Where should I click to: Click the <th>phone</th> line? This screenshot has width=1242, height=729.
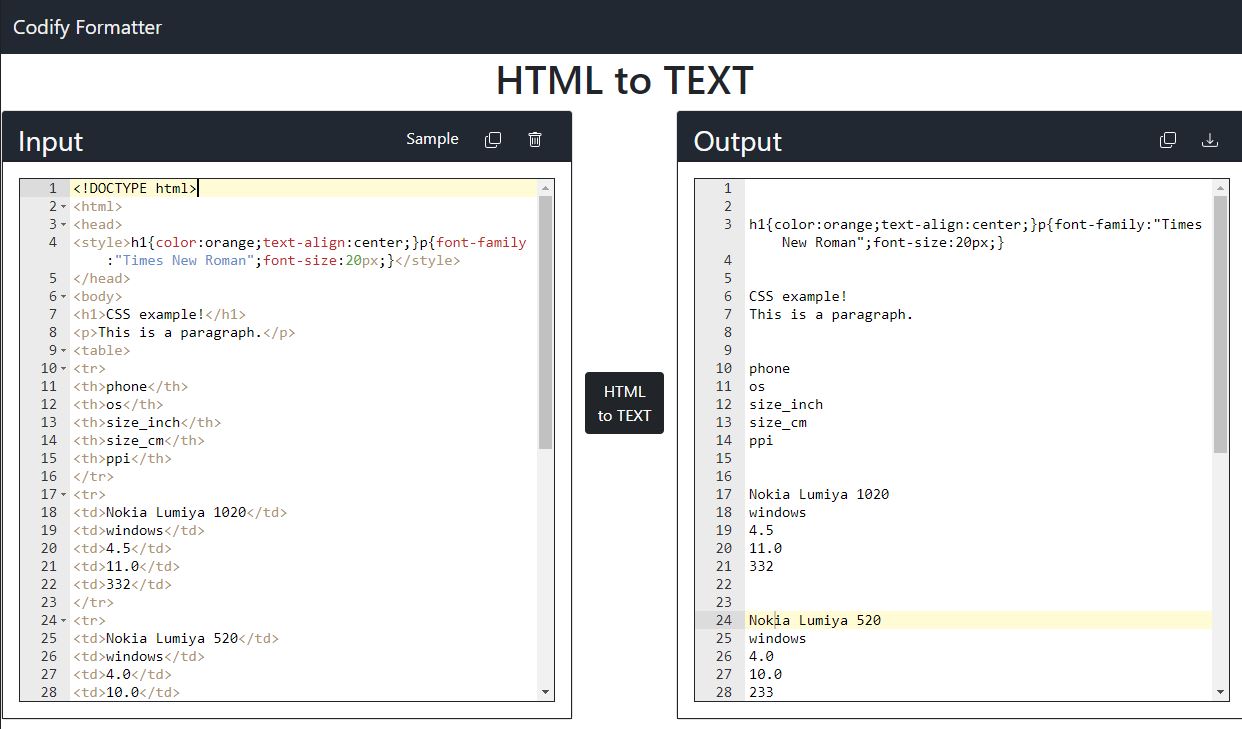click(130, 386)
